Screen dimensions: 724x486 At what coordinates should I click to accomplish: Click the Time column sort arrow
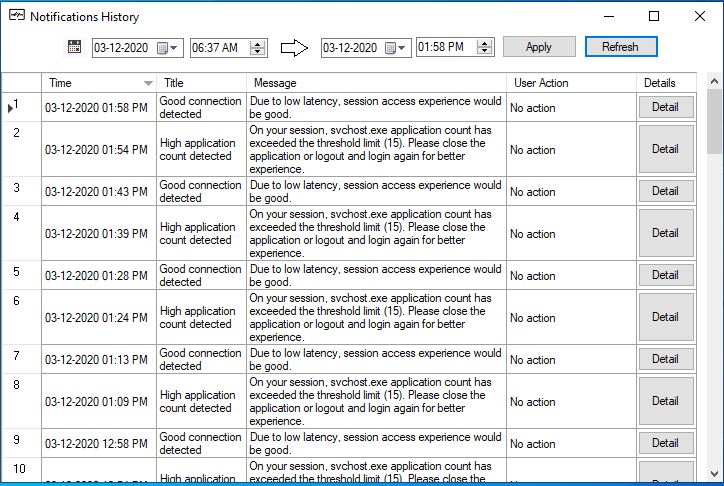(x=149, y=83)
